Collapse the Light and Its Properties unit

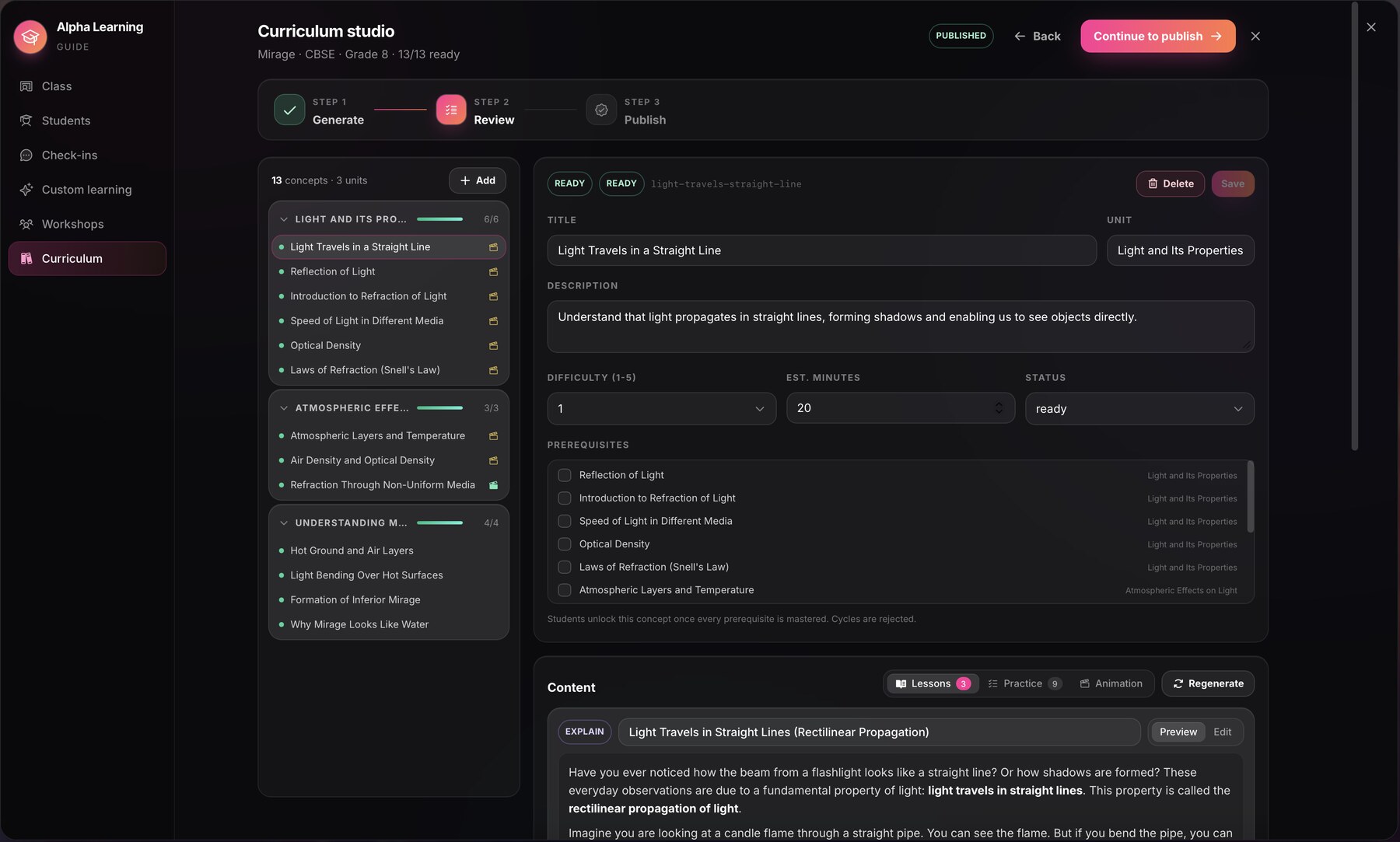click(284, 219)
